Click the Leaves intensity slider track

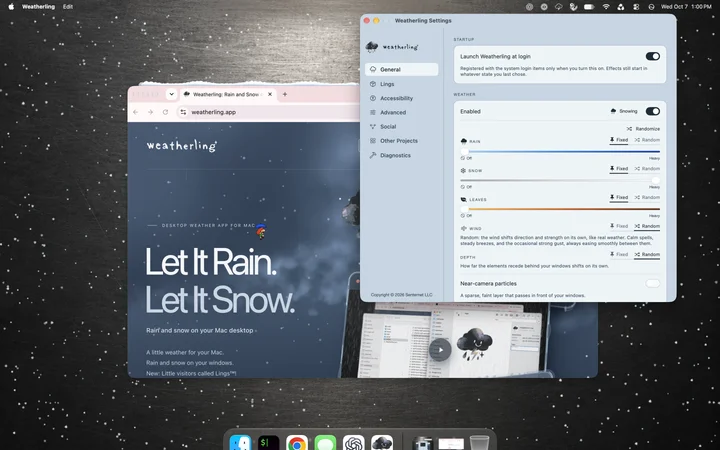(x=560, y=209)
